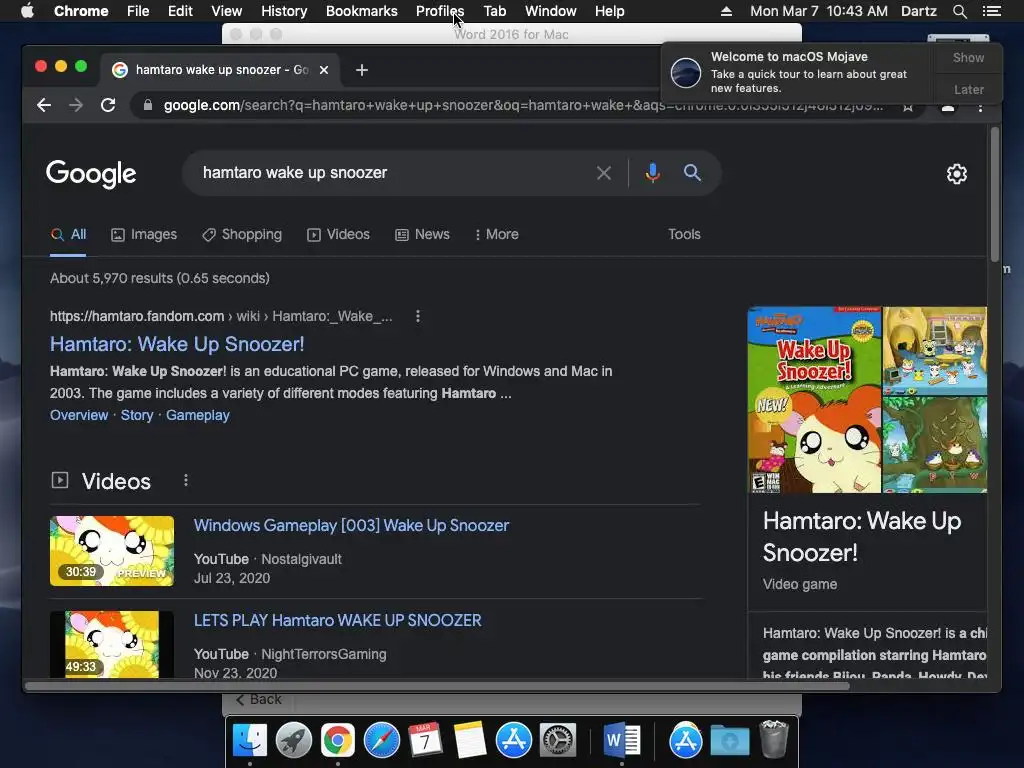
Task: Open System Preferences from the Dock
Action: pos(558,741)
